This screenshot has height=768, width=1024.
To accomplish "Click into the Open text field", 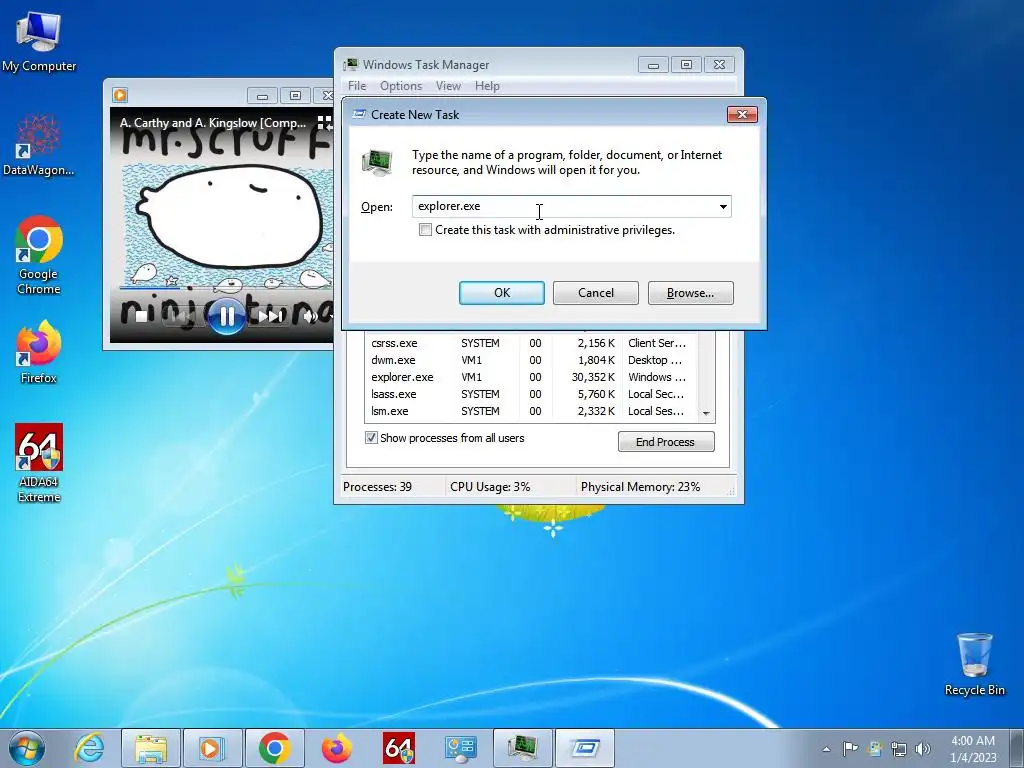I will pos(564,206).
